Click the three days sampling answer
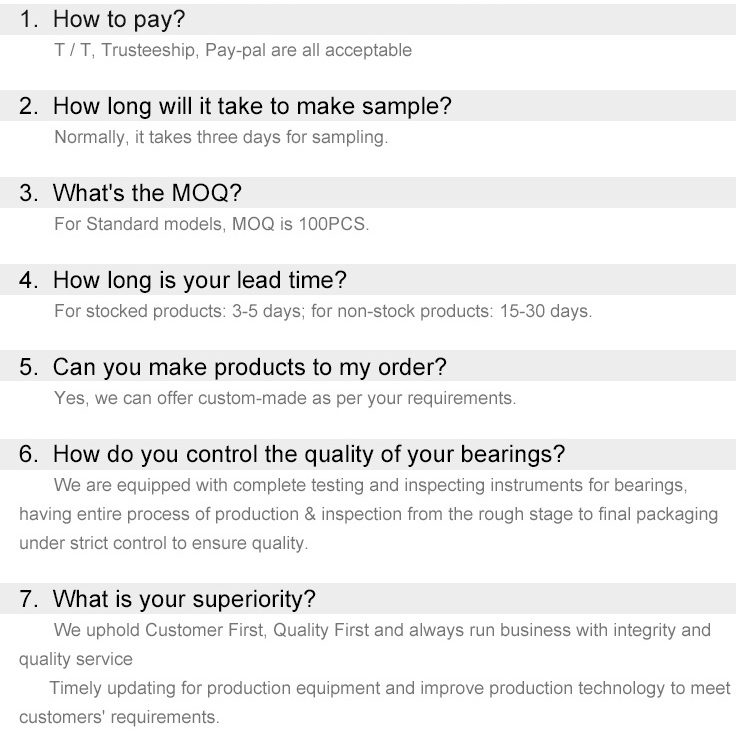This screenshot has height=731, width=736. [x=221, y=137]
